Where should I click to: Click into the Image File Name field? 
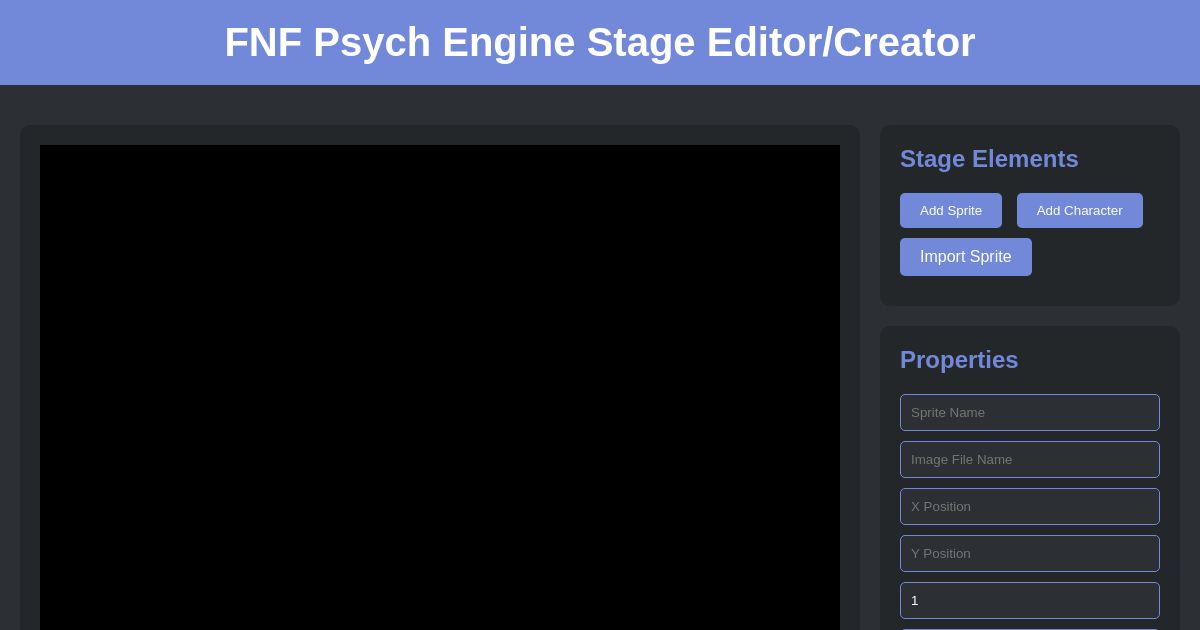click(x=1029, y=459)
